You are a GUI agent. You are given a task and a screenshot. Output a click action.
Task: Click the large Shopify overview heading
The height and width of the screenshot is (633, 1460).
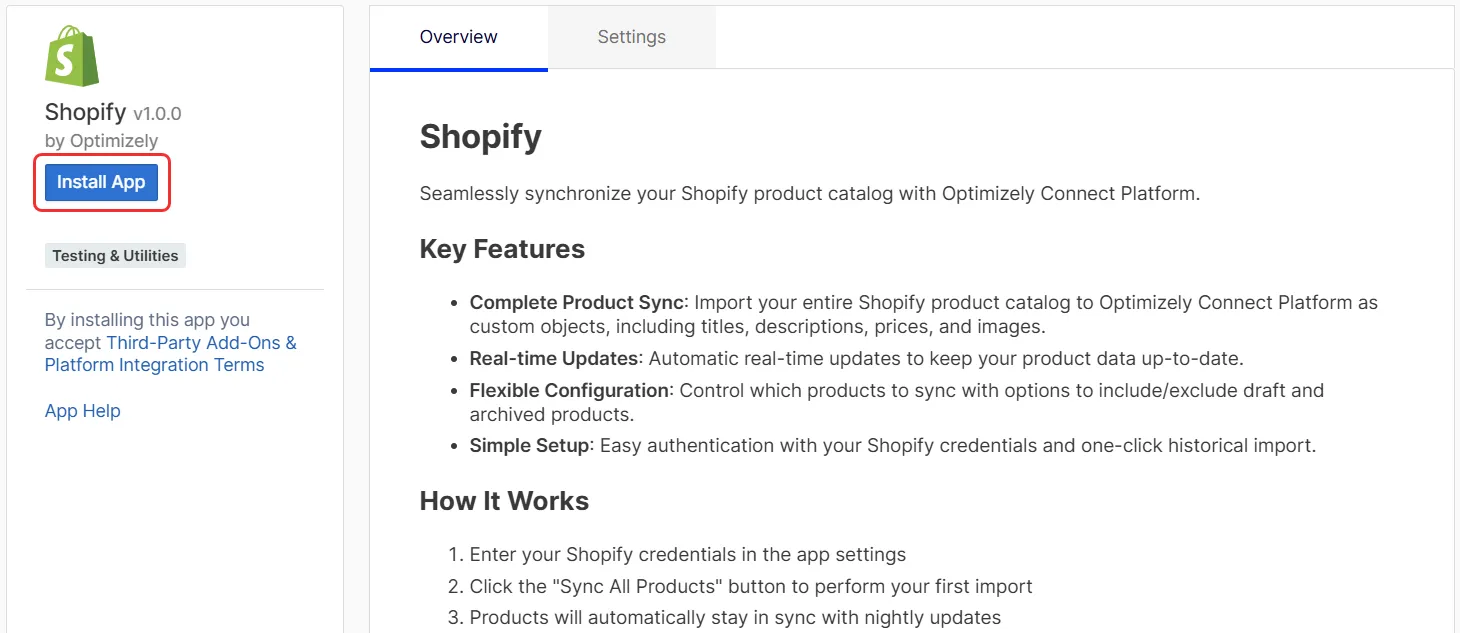tap(481, 136)
